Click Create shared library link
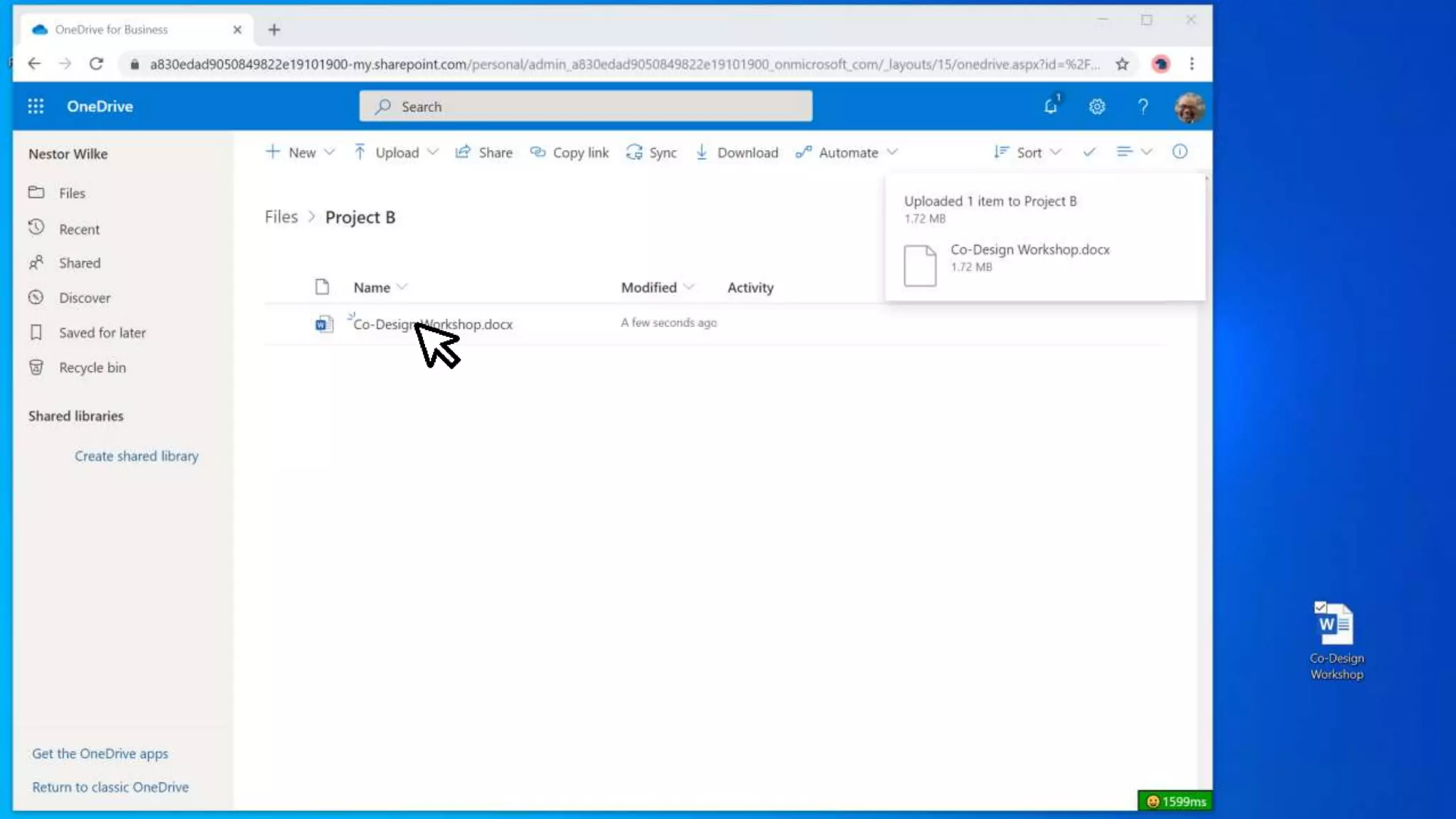The width and height of the screenshot is (1456, 819). (136, 456)
